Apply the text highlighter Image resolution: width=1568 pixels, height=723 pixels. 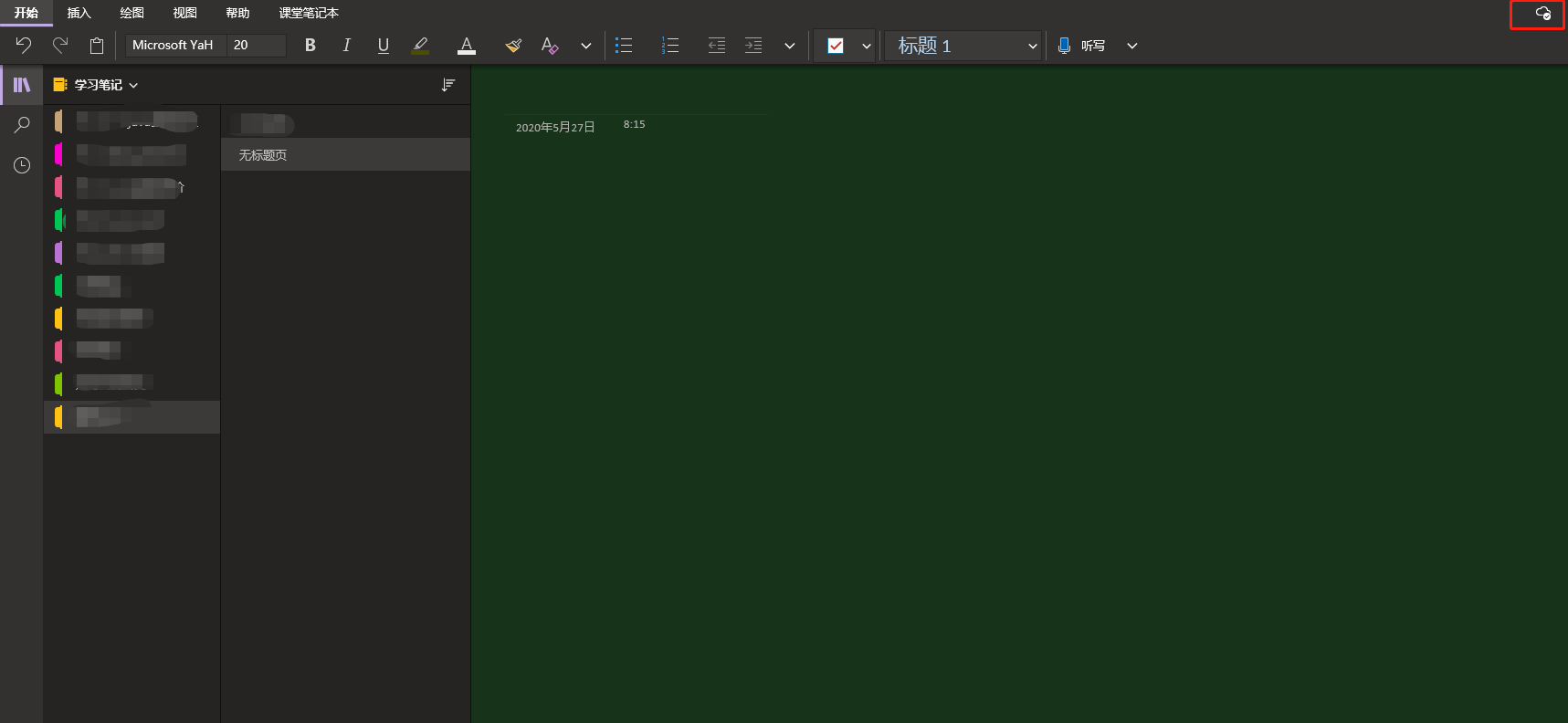click(420, 46)
